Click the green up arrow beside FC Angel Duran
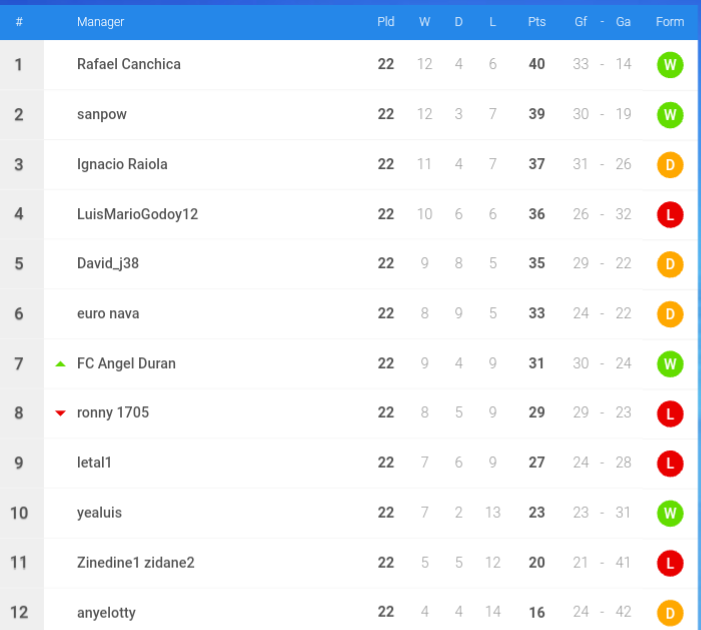This screenshot has height=630, width=701. point(60,364)
